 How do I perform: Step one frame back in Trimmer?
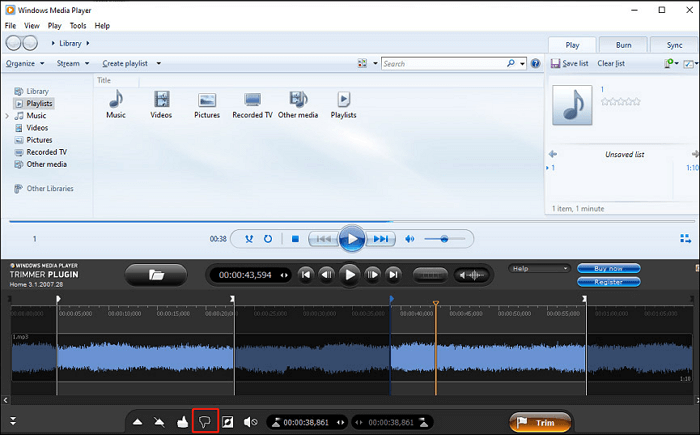coord(327,275)
